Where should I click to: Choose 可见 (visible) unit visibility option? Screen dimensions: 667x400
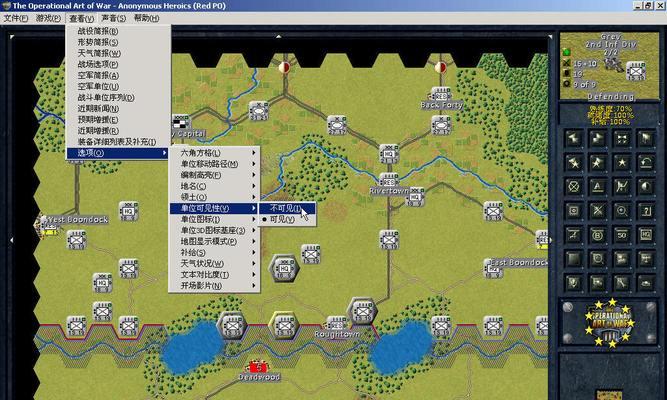tap(287, 219)
